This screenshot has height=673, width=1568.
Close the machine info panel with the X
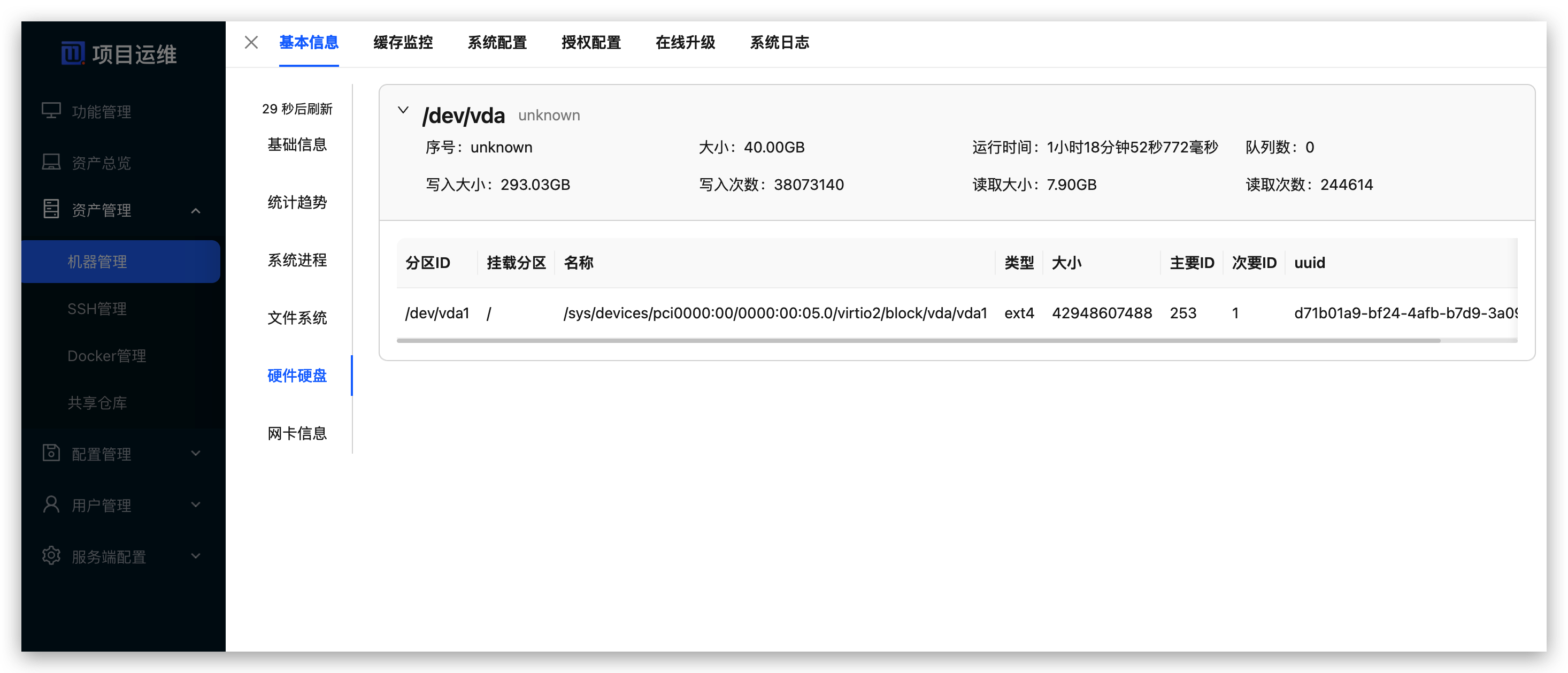(251, 43)
